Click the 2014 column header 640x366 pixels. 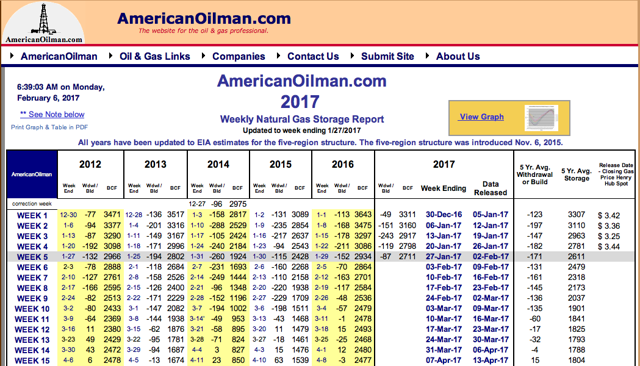[x=218, y=164]
